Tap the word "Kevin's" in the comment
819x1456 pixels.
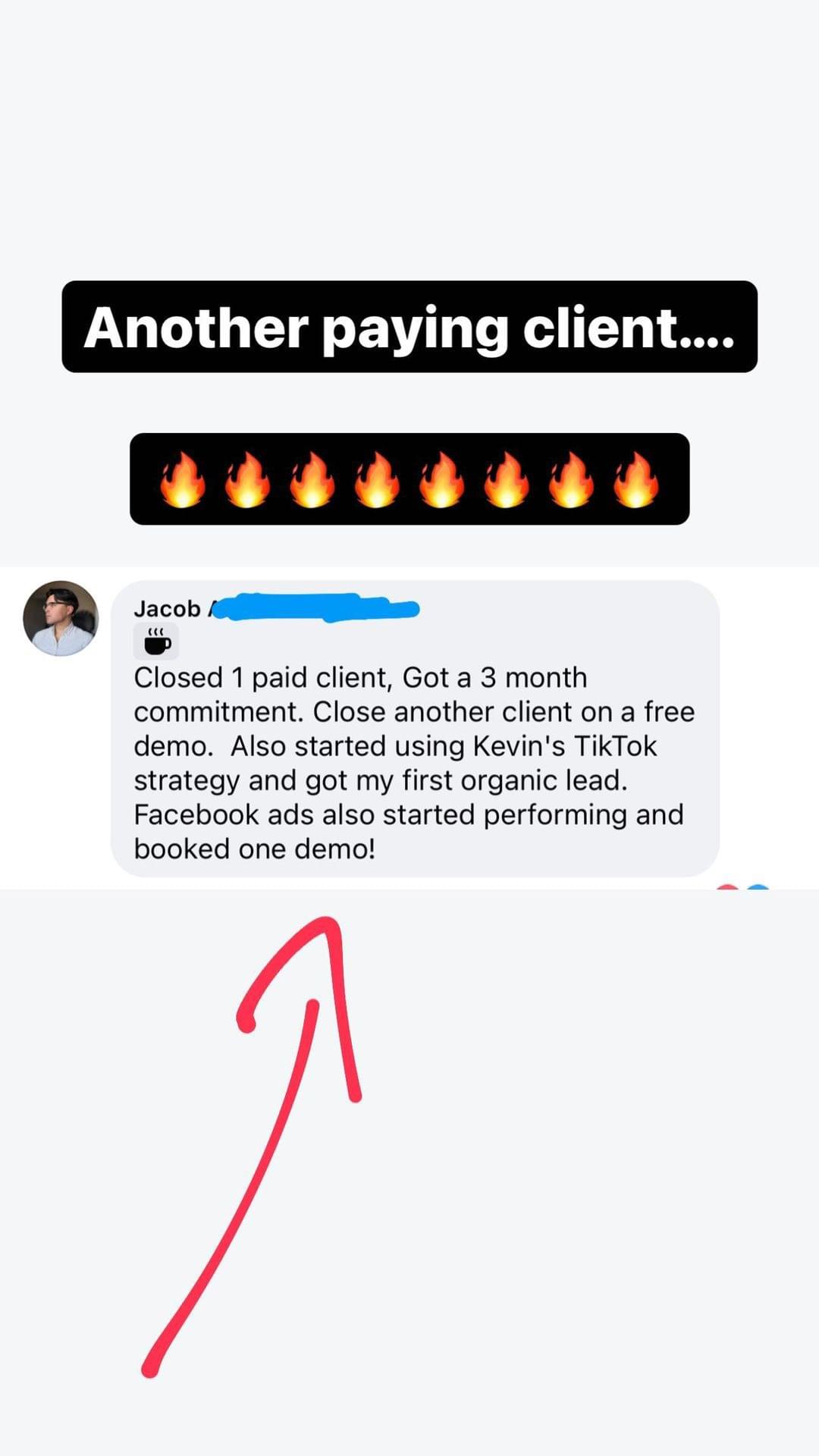pyautogui.click(x=519, y=746)
